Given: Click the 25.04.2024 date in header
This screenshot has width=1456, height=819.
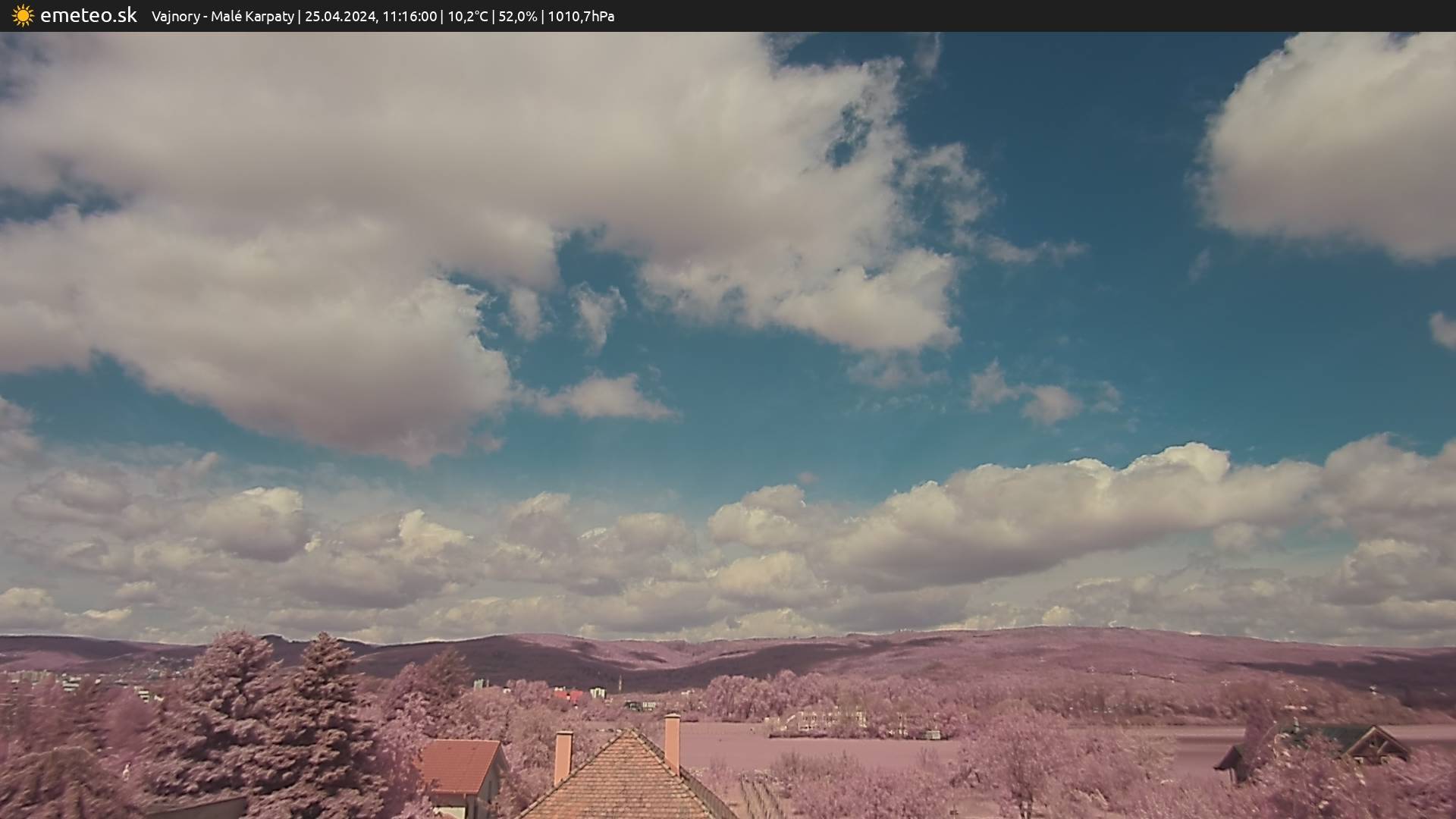Looking at the screenshot, I should (340, 17).
